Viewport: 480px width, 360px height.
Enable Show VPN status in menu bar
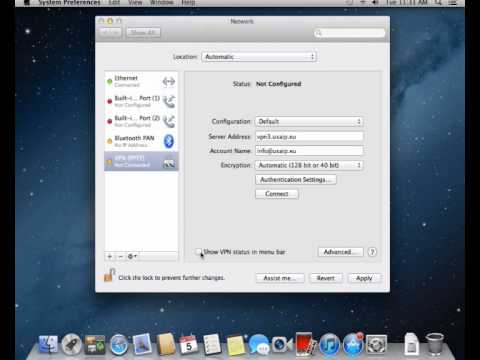[x=199, y=252]
